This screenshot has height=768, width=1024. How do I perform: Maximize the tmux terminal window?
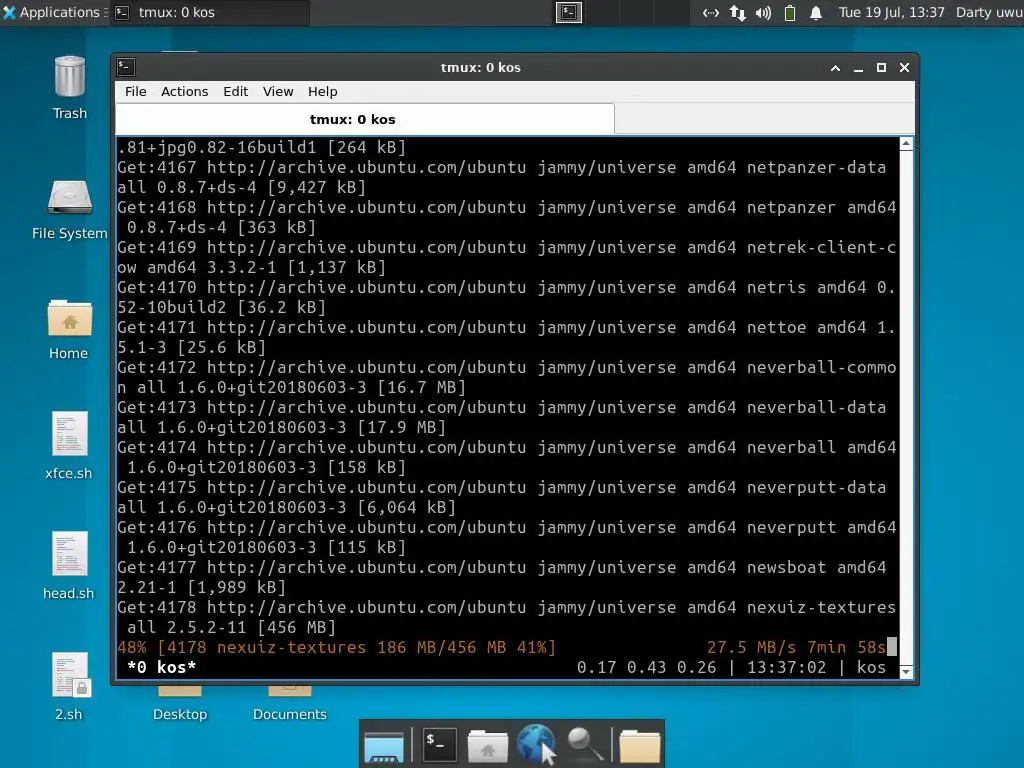pos(881,67)
